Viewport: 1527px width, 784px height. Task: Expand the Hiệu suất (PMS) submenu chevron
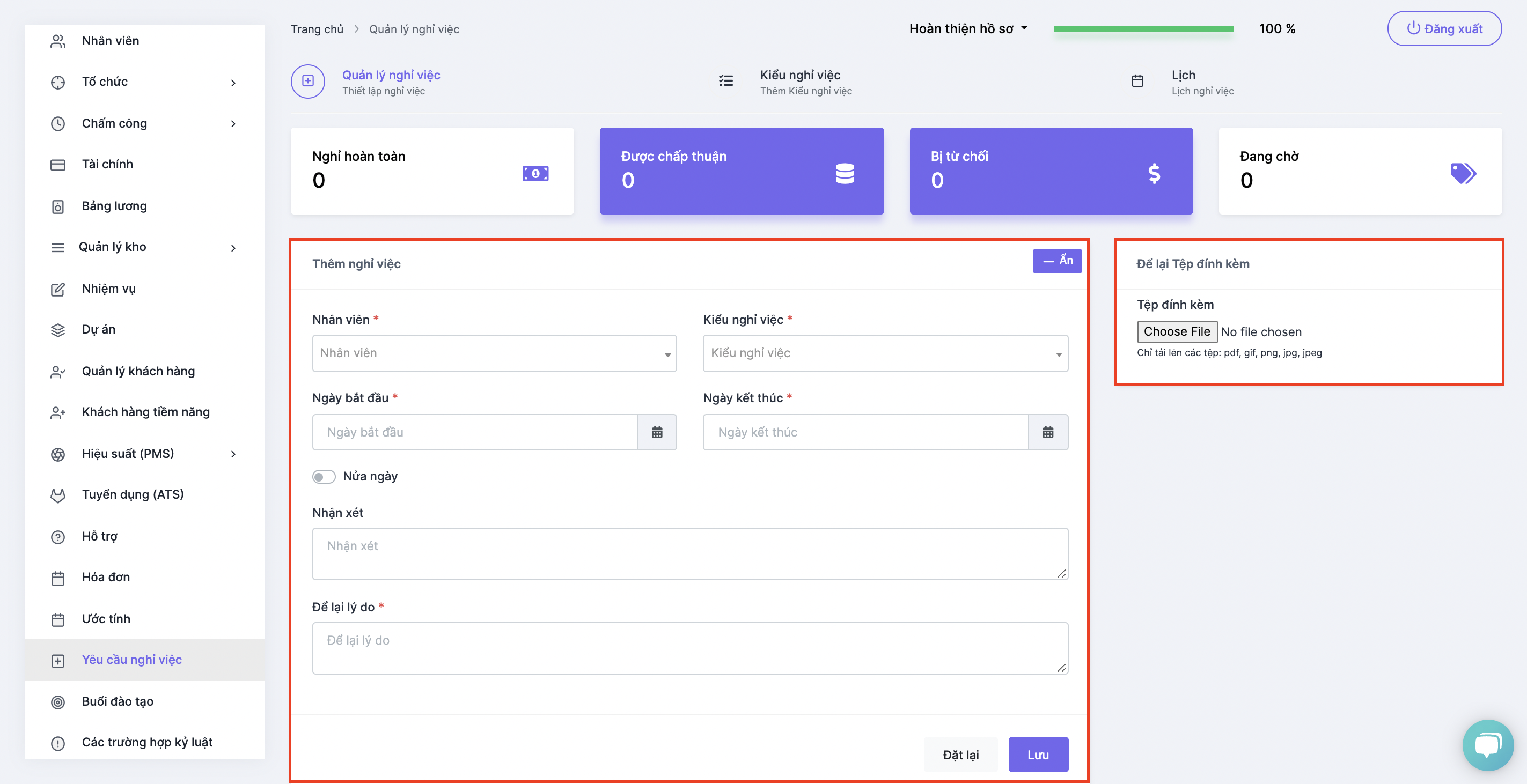coord(233,454)
